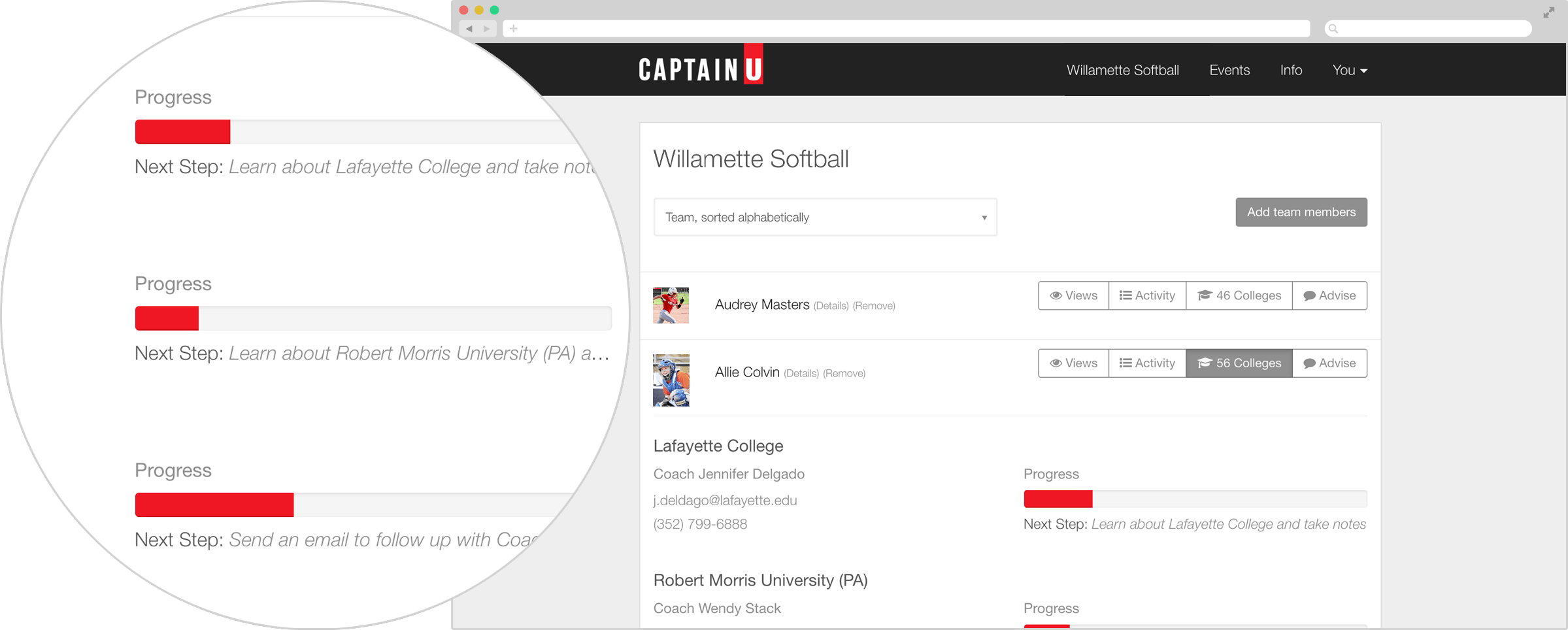Click Add team members button
1568x630 pixels.
(1301, 212)
